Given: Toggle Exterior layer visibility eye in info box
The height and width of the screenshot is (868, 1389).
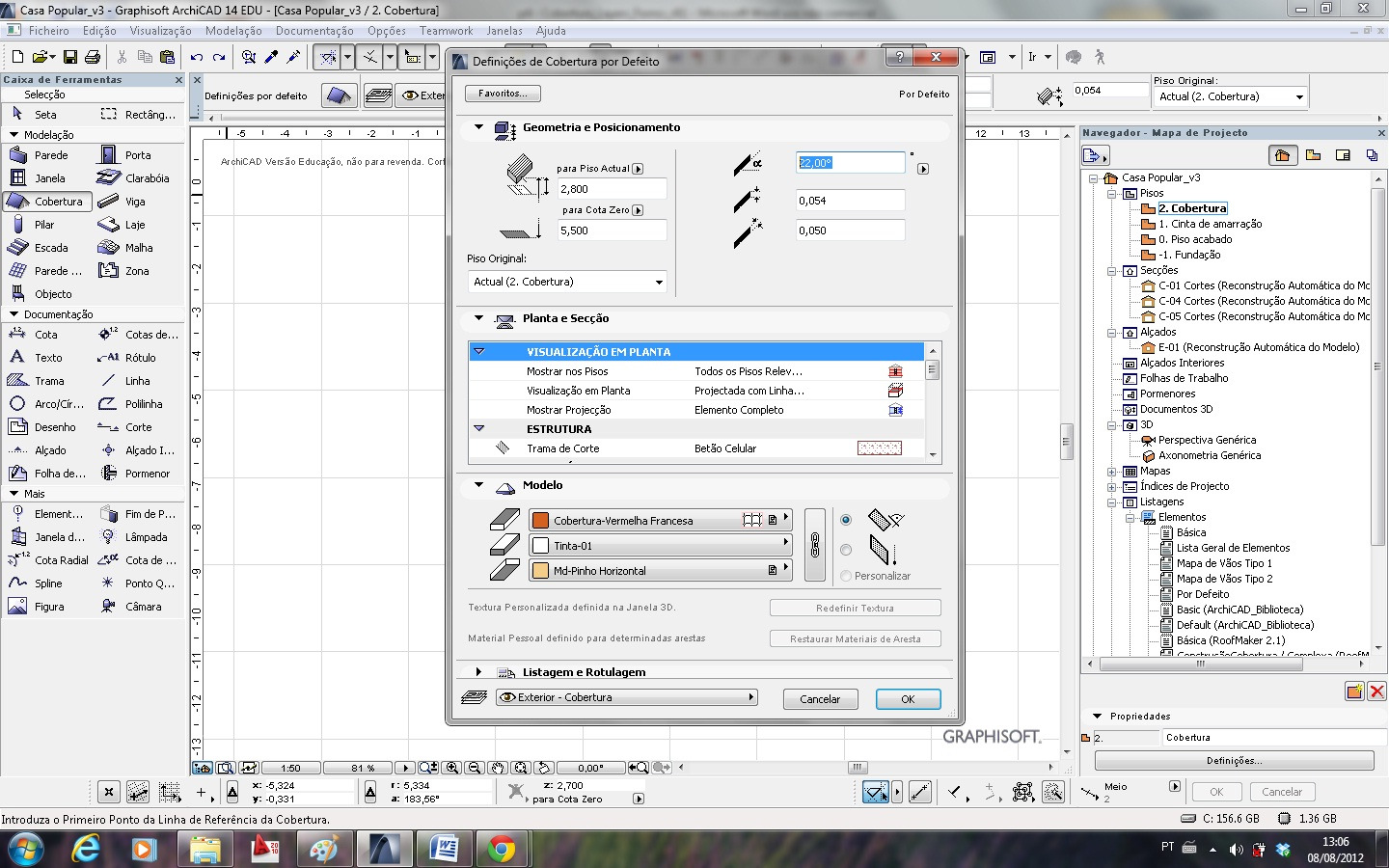Looking at the screenshot, I should (x=409, y=95).
